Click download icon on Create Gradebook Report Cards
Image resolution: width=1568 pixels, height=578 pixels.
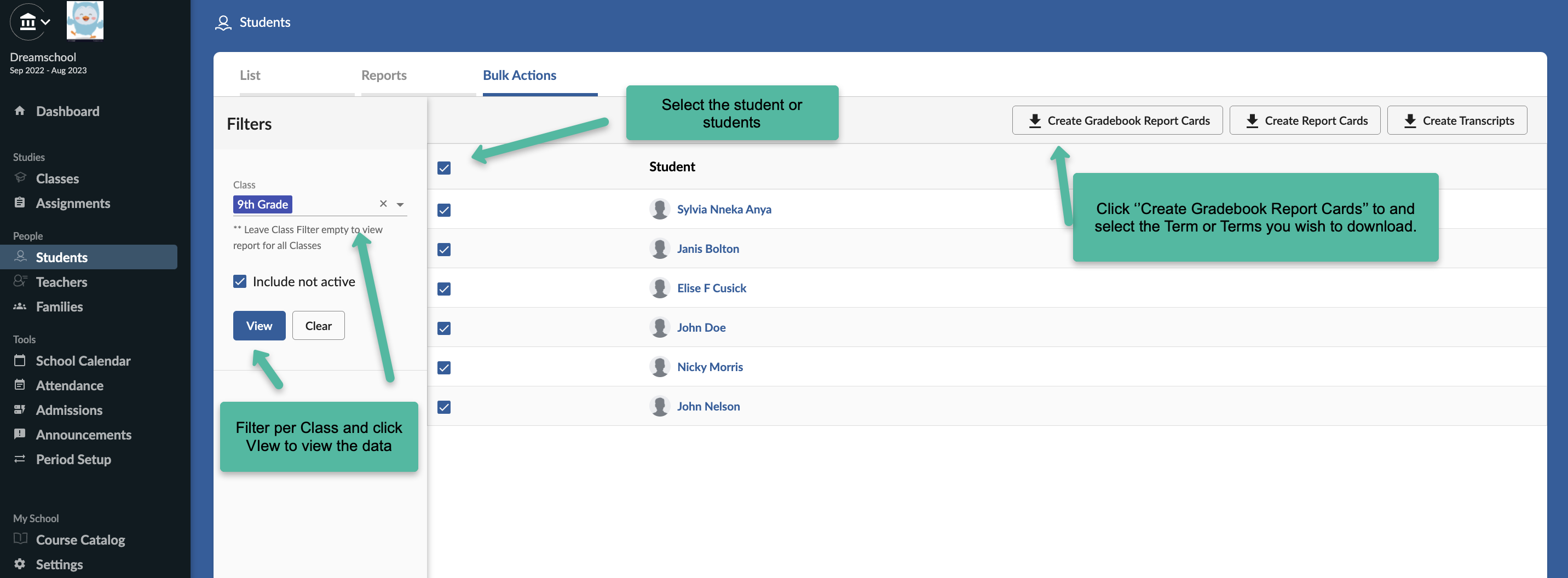coord(1034,120)
